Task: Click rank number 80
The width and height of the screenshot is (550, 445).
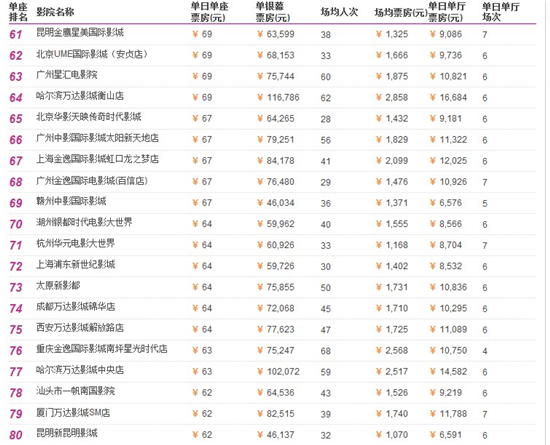Action: (x=16, y=435)
